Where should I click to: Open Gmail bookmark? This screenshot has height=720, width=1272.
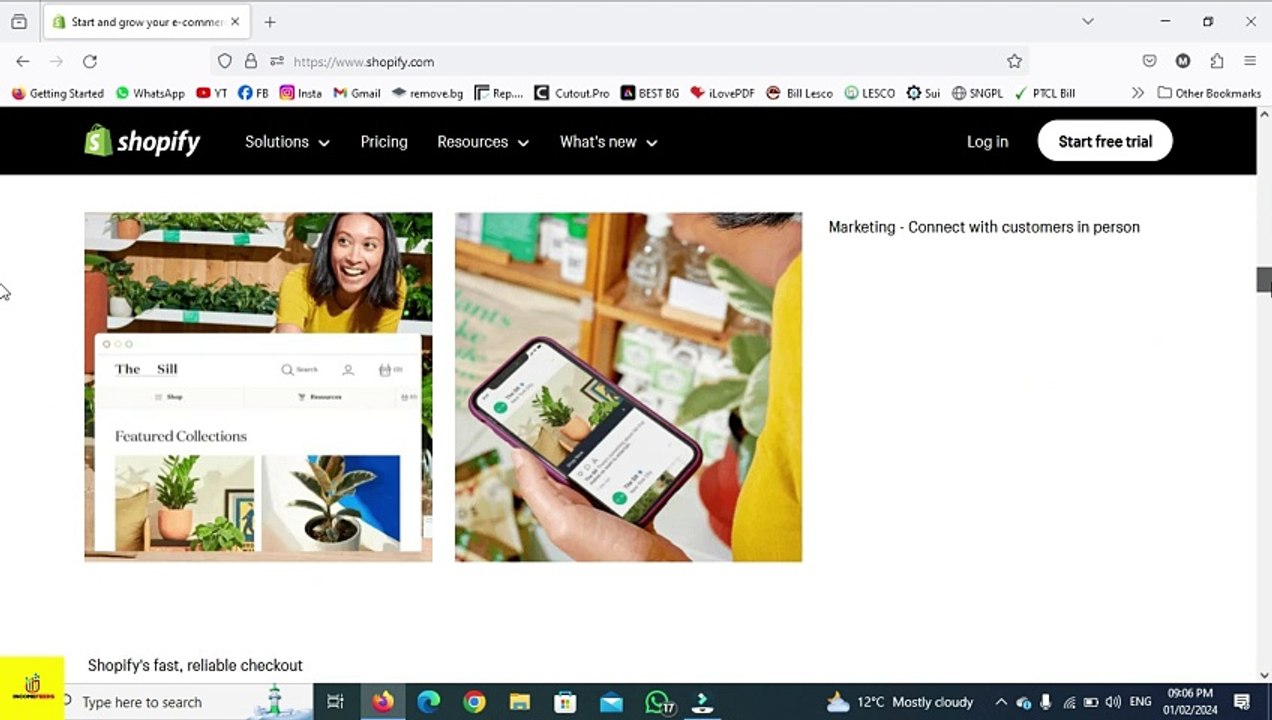[357, 93]
